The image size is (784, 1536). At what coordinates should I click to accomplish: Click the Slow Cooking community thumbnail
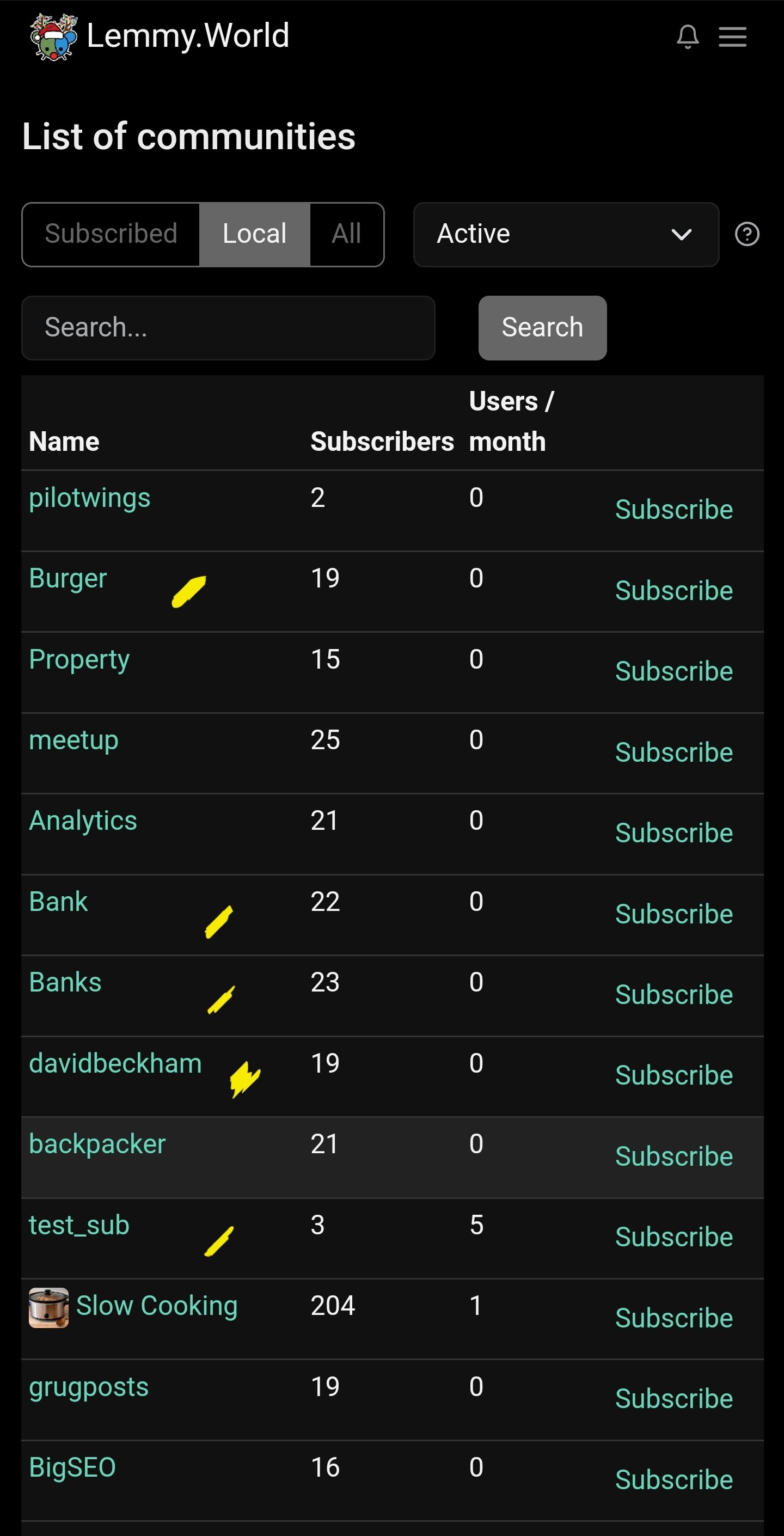pos(48,1308)
